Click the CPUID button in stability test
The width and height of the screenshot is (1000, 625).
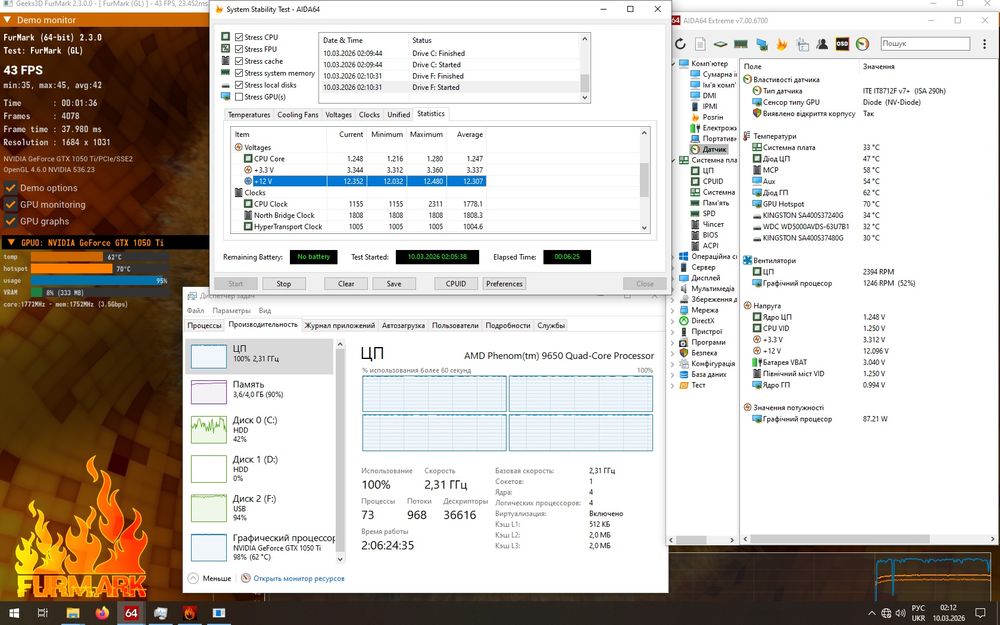click(456, 284)
